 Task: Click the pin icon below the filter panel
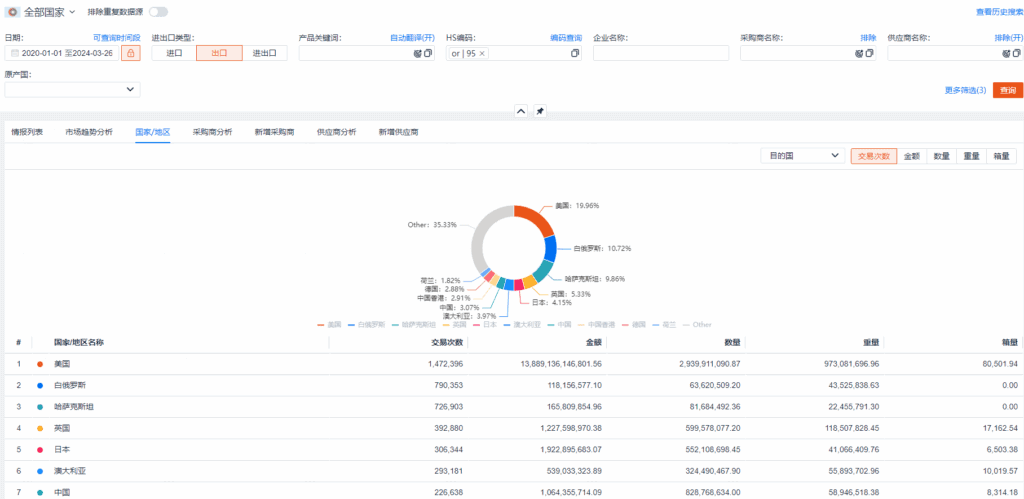click(540, 111)
